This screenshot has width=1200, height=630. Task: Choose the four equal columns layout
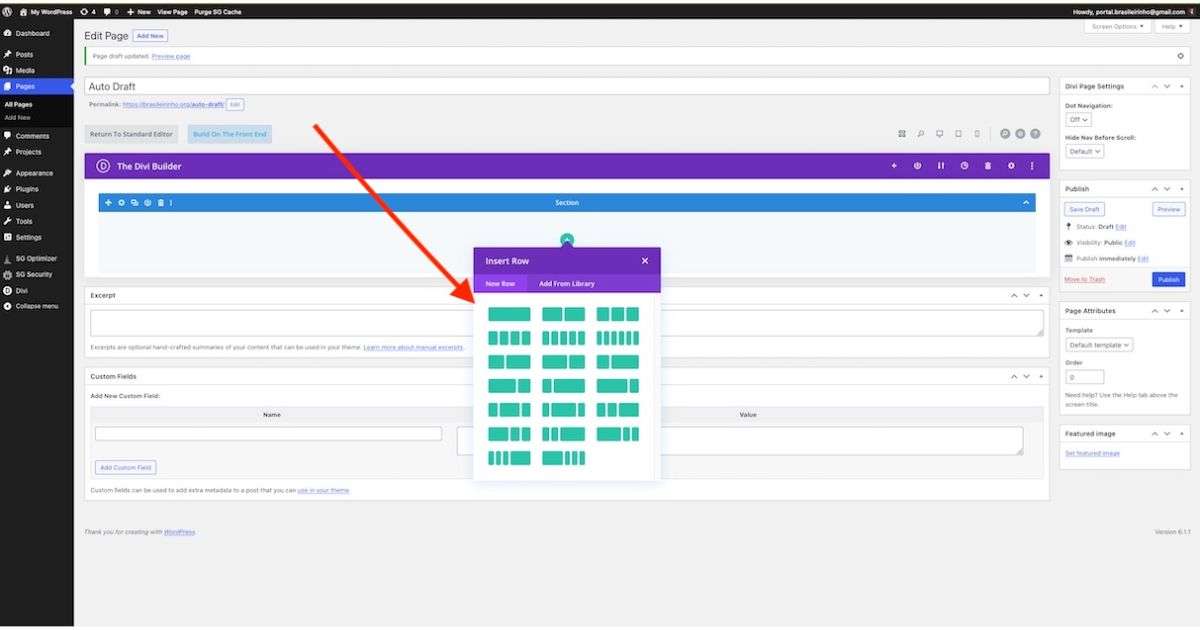509,338
